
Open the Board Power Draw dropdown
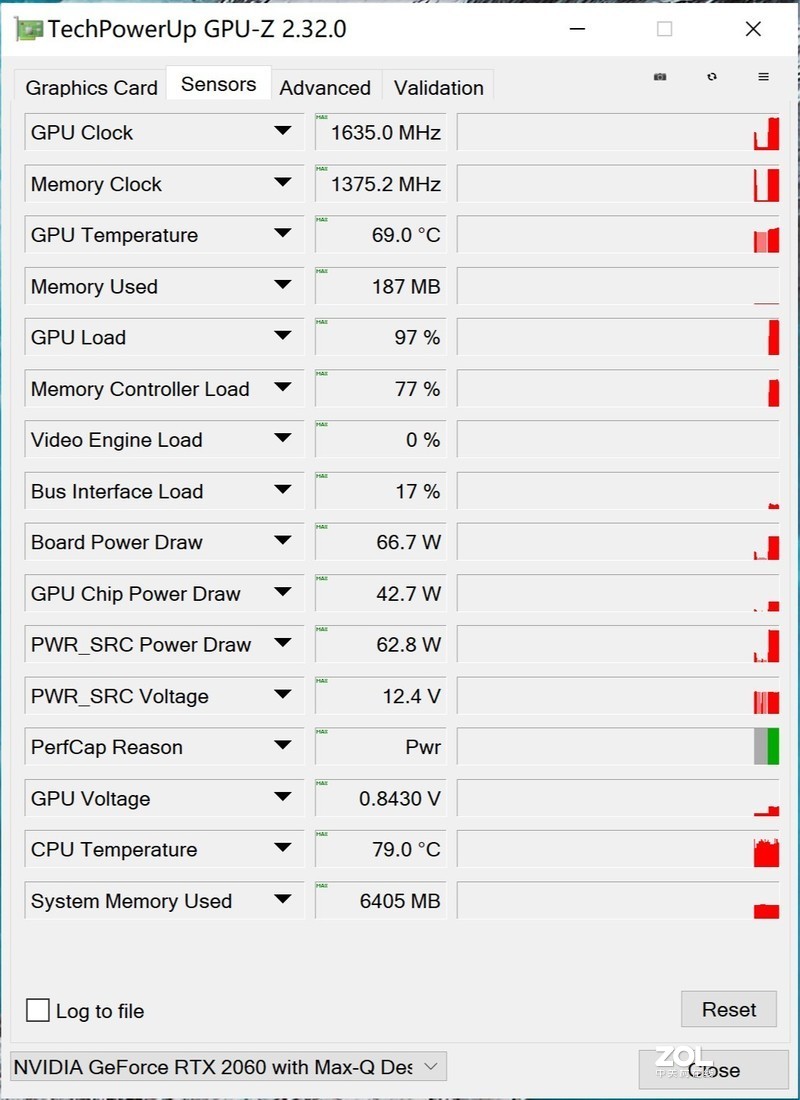[283, 541]
